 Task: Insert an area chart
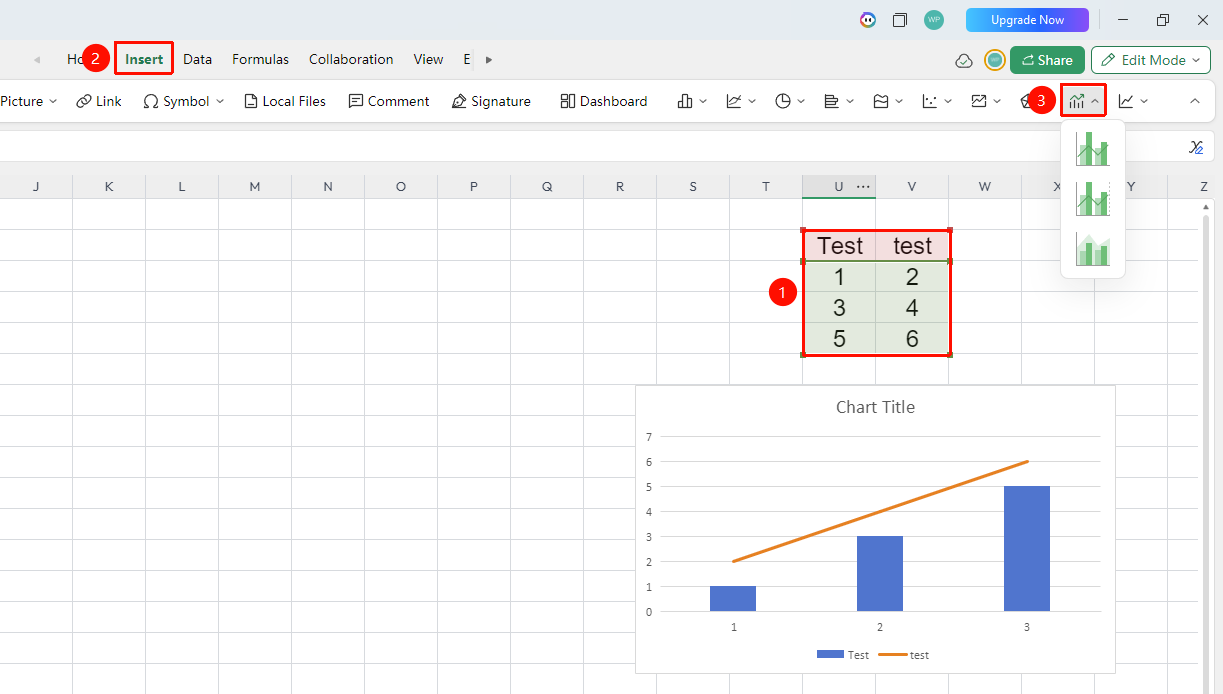881,101
